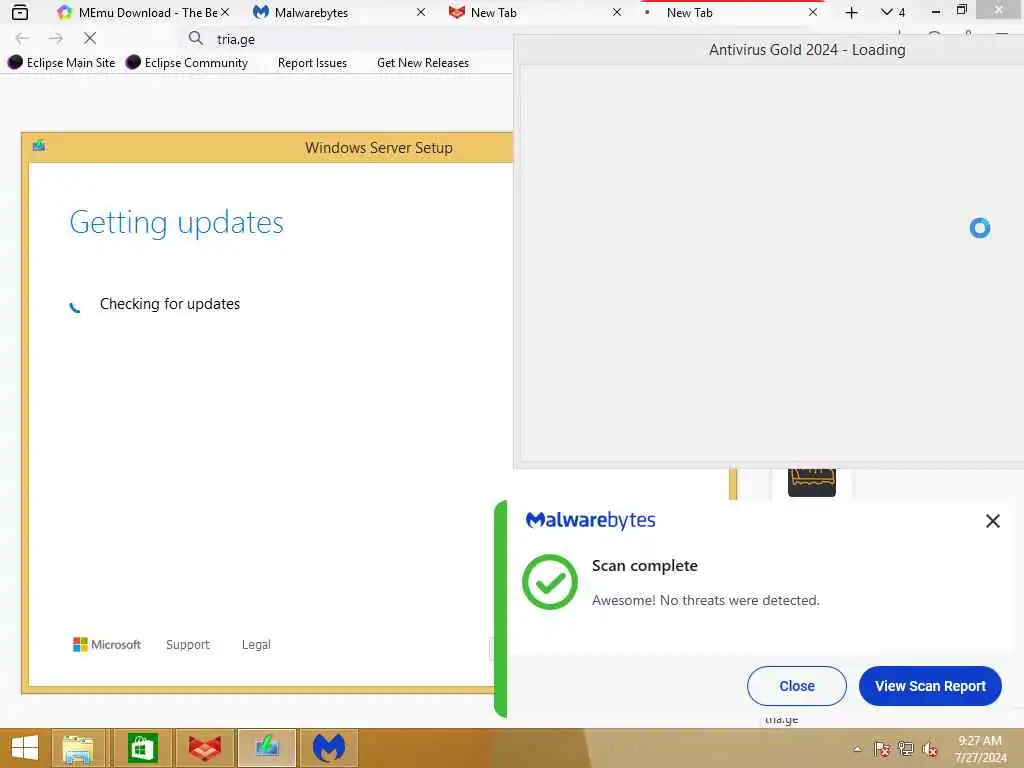Open the clock showing 9:27 AM
Viewport: 1024px width, 768px height.
coord(980,748)
